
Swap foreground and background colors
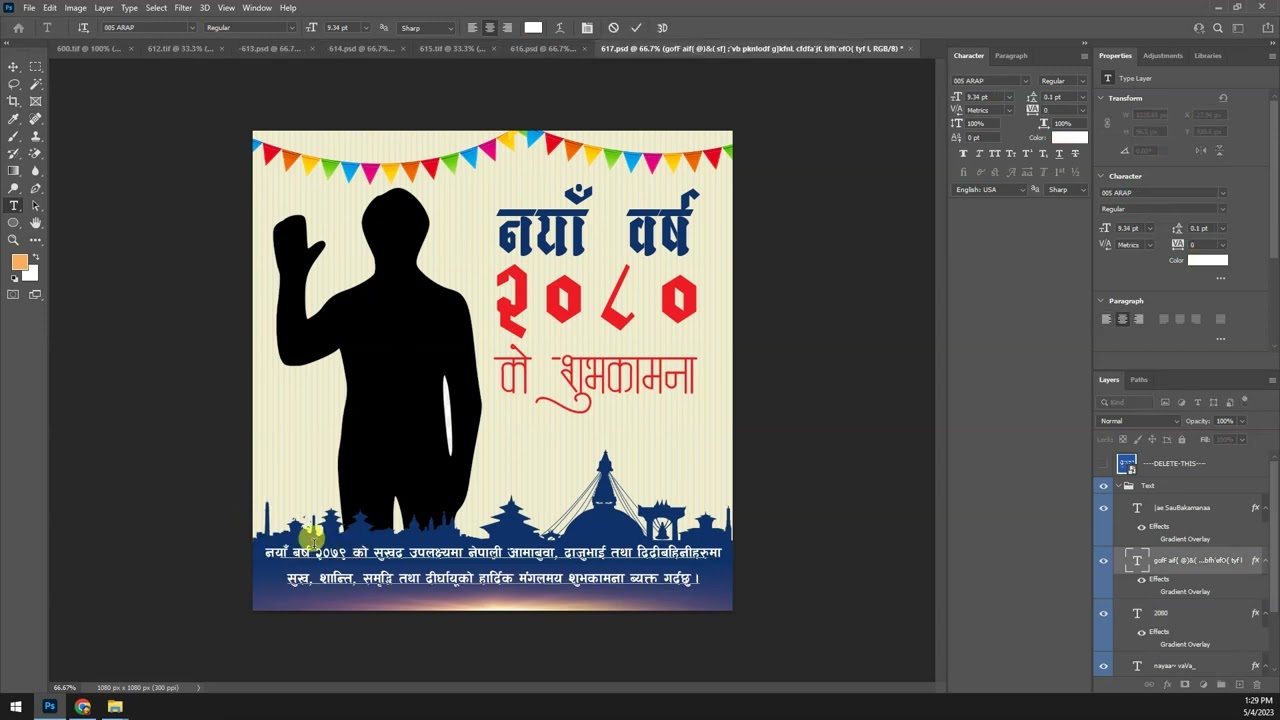(36, 258)
